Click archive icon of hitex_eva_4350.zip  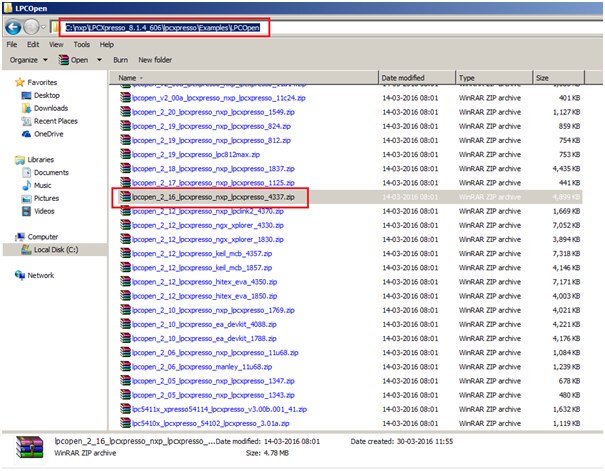tap(125, 282)
